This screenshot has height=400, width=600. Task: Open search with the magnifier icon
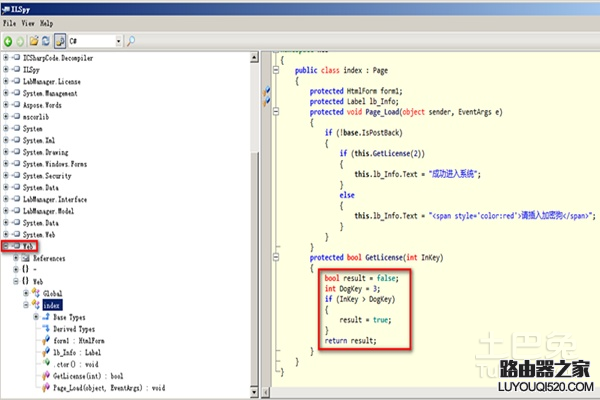pyautogui.click(x=131, y=41)
